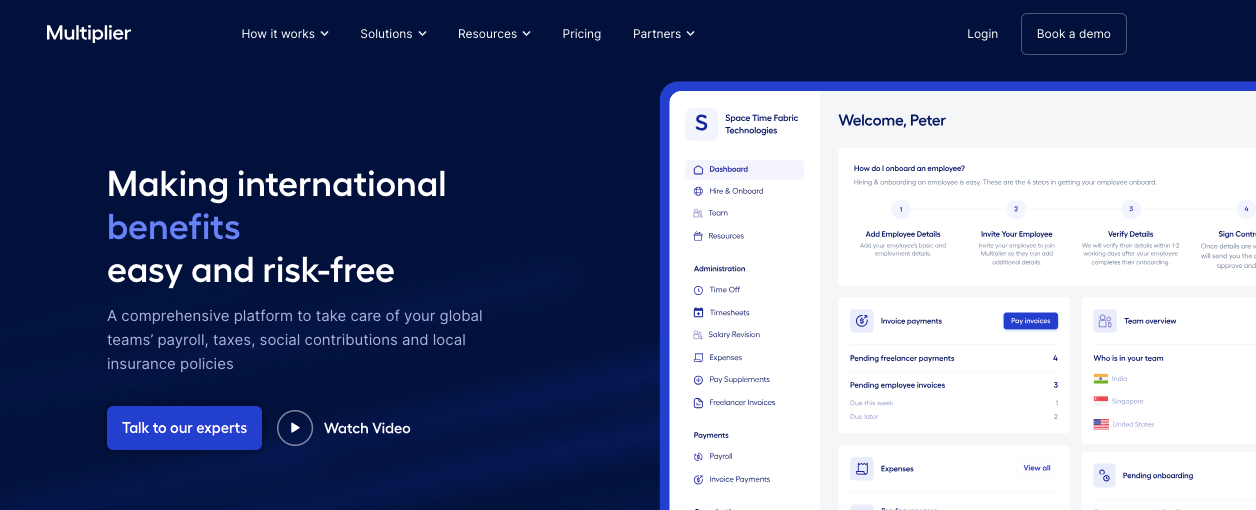The image size is (1256, 510).
Task: Click the Due later line
Action: tap(954, 416)
